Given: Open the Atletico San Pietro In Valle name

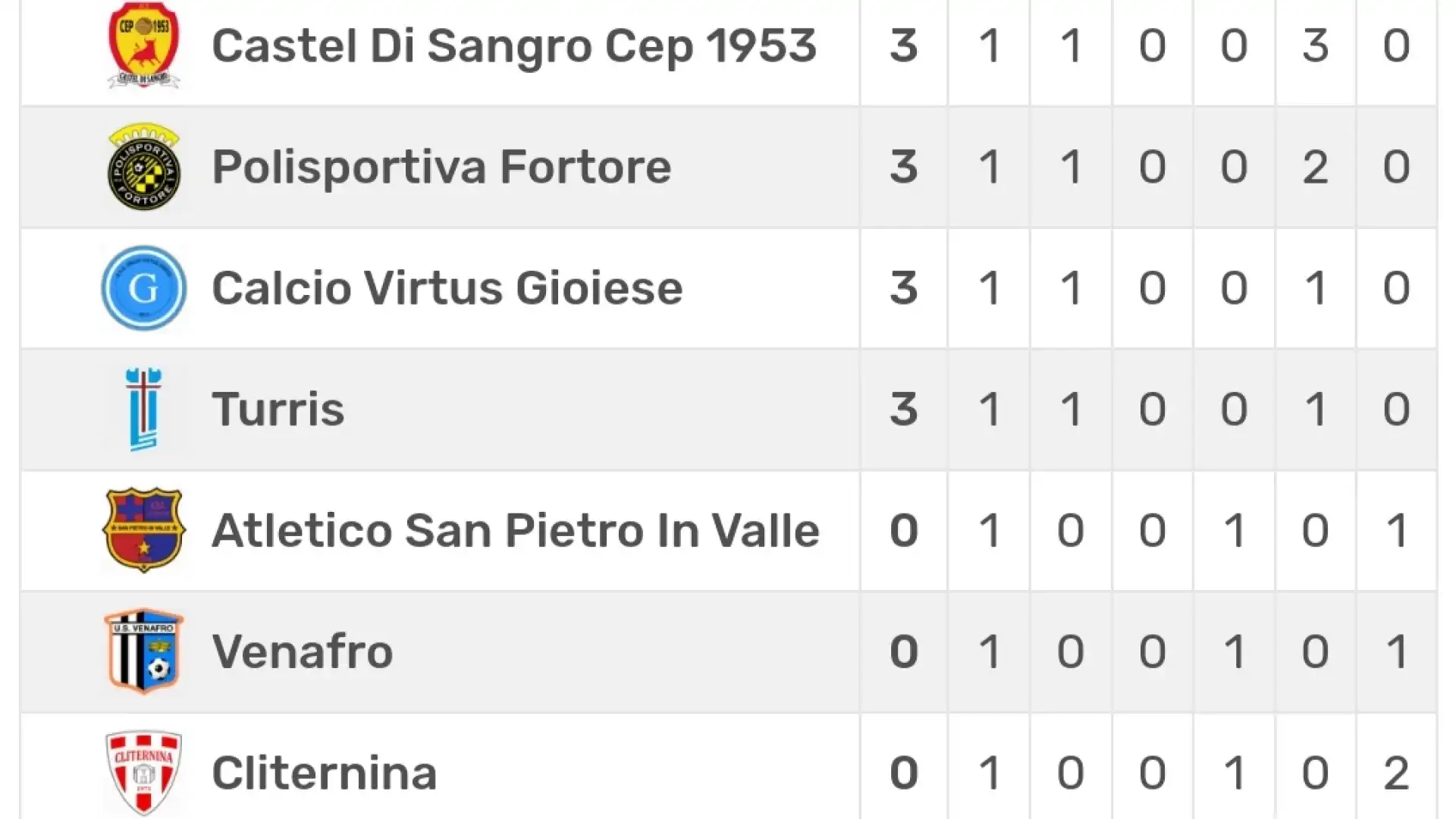Looking at the screenshot, I should tap(516, 530).
